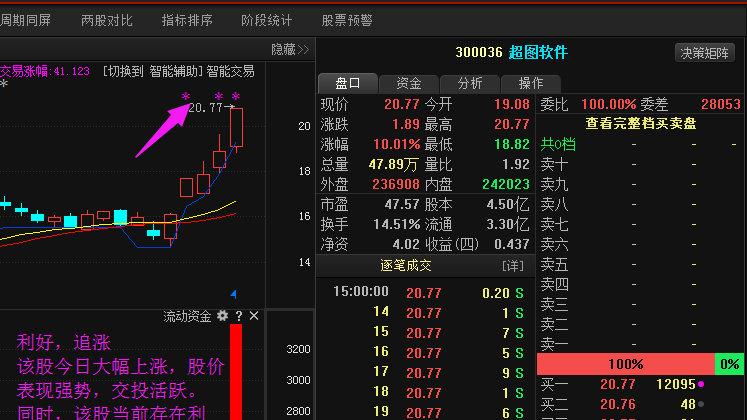Viewport: 747px width, 420px height.
Task: Switch to the 资金 tab
Action: [409, 83]
